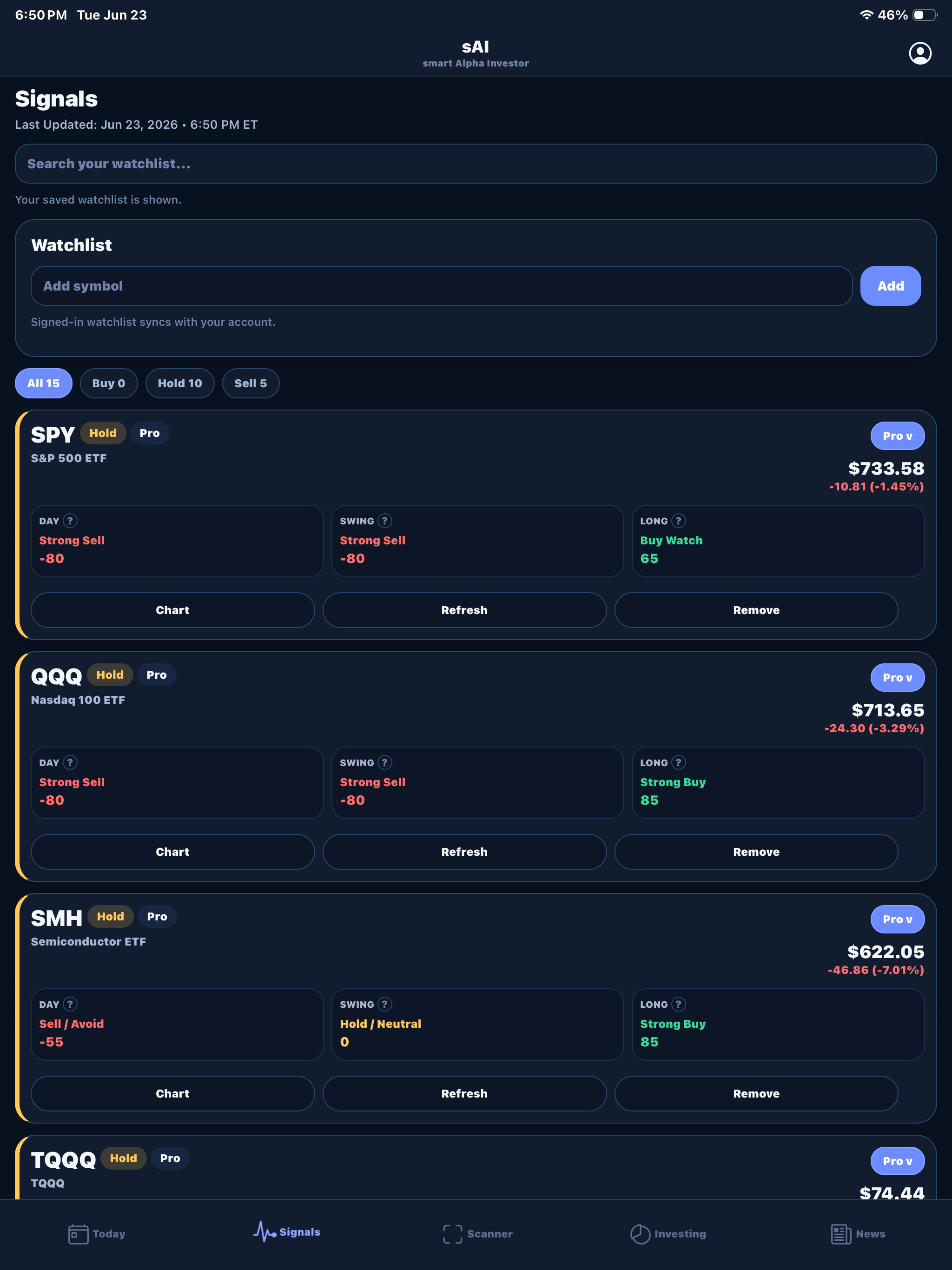Tap the QQQ Day help question mark

coord(70,762)
